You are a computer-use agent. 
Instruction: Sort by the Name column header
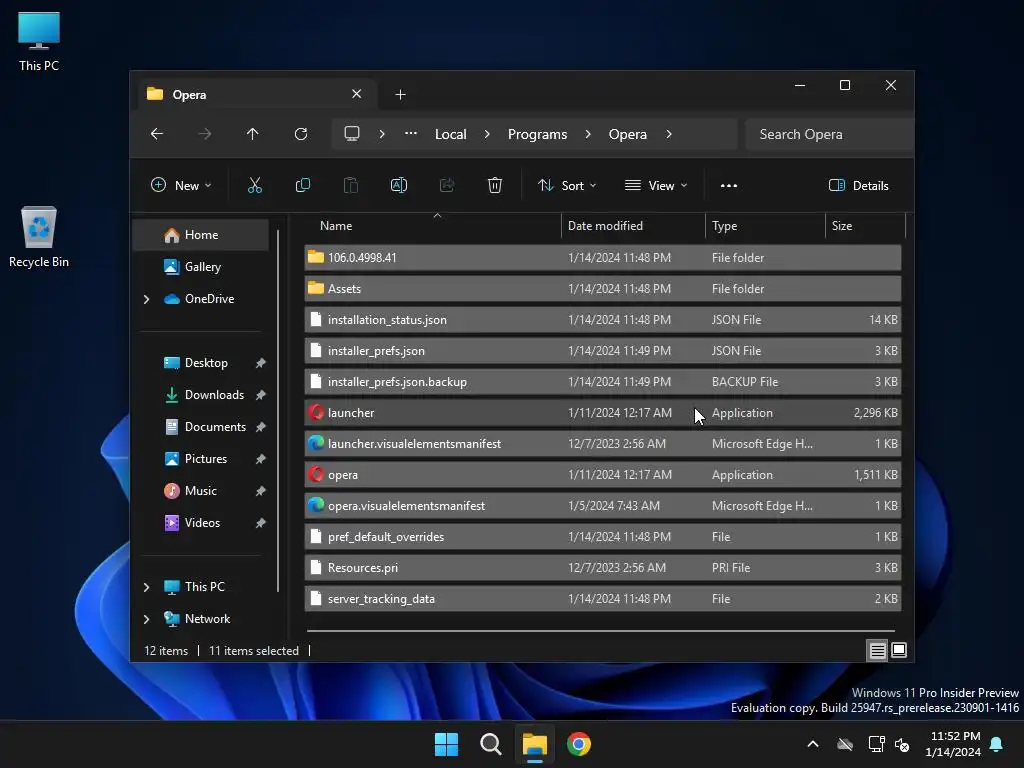point(433,226)
